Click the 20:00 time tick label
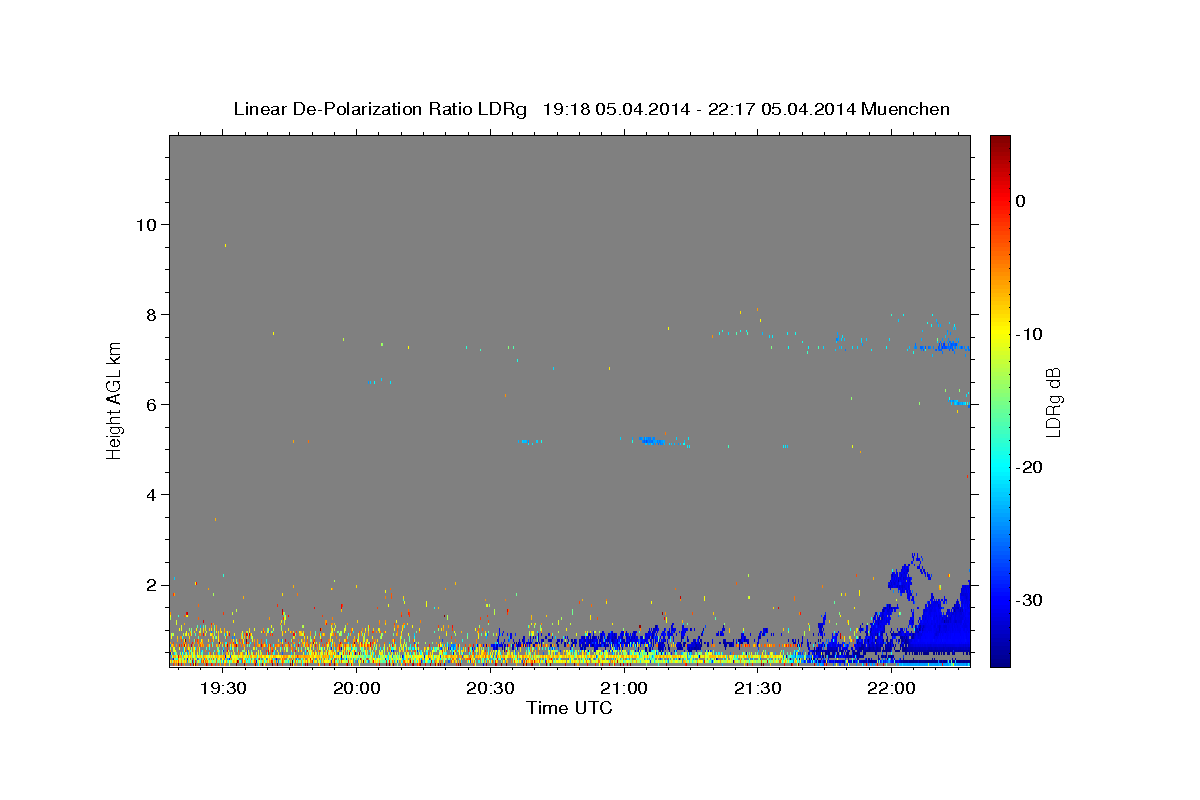The width and height of the screenshot is (1200, 800). coord(357,689)
